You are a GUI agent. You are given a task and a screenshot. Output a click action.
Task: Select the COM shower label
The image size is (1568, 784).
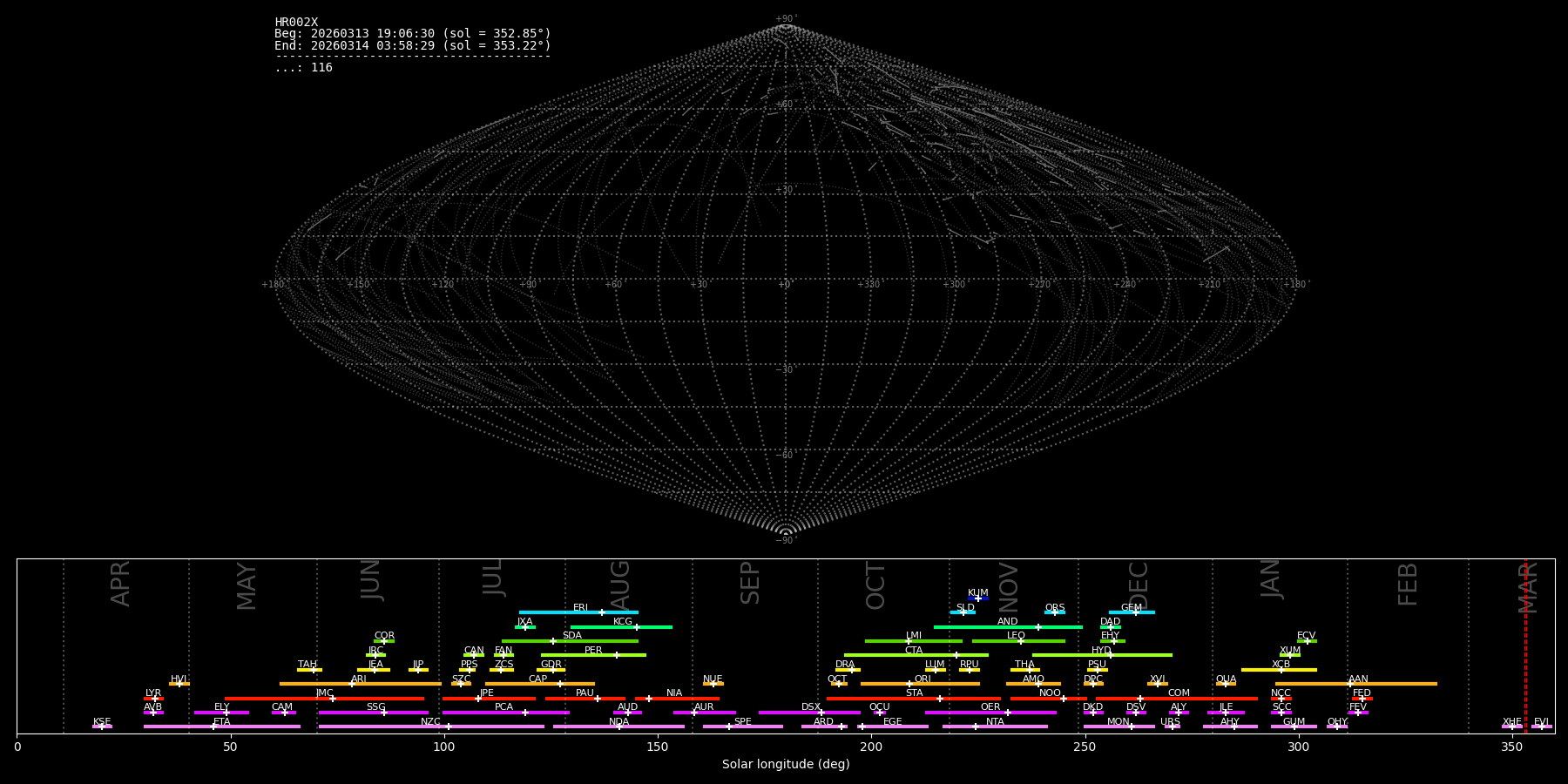point(1179,693)
